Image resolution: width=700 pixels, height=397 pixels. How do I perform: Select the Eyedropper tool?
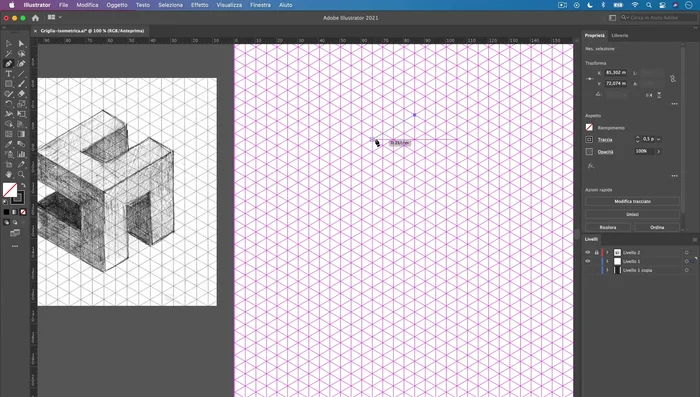coord(8,144)
